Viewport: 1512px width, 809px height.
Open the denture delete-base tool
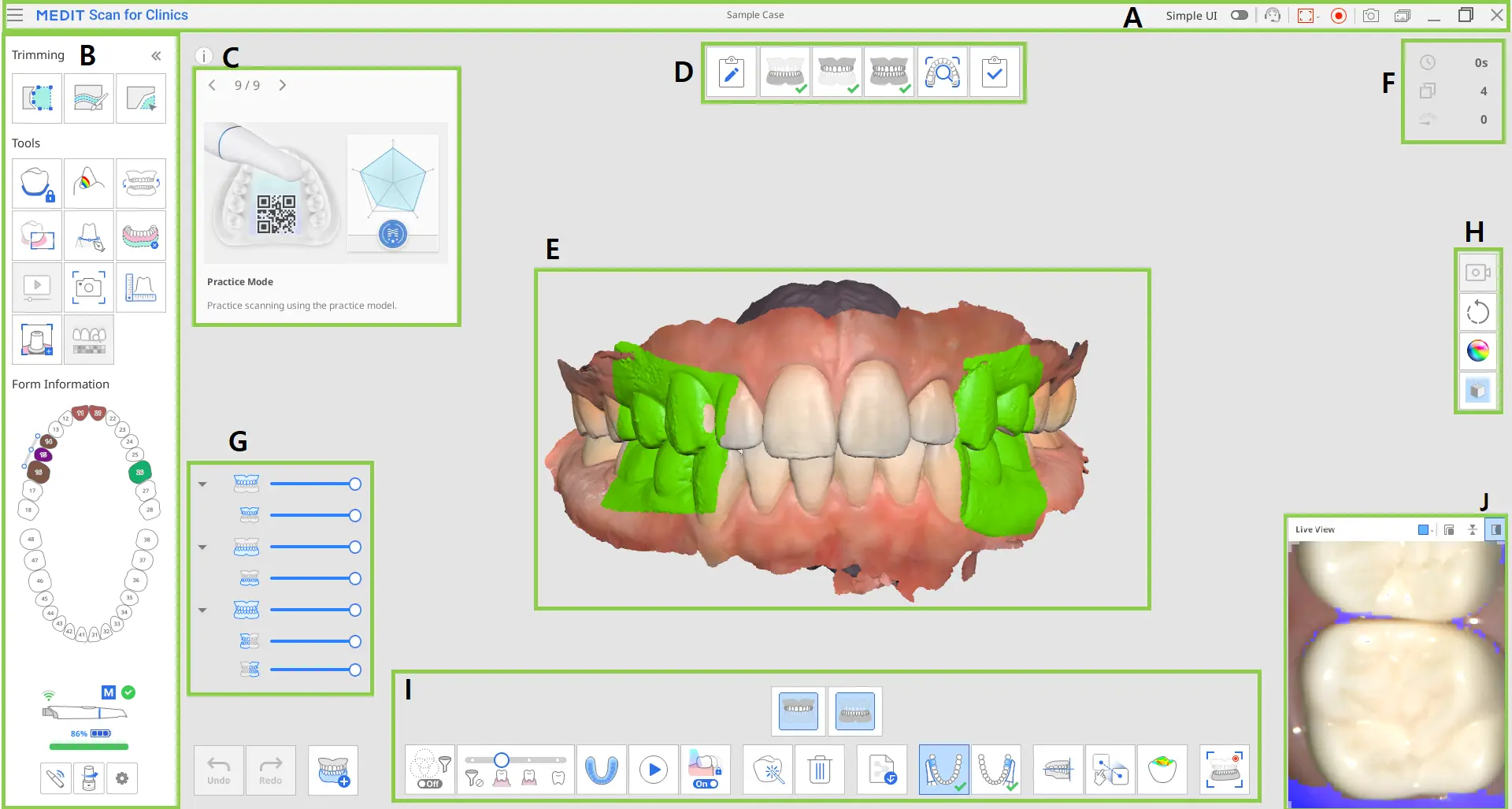click(x=141, y=236)
